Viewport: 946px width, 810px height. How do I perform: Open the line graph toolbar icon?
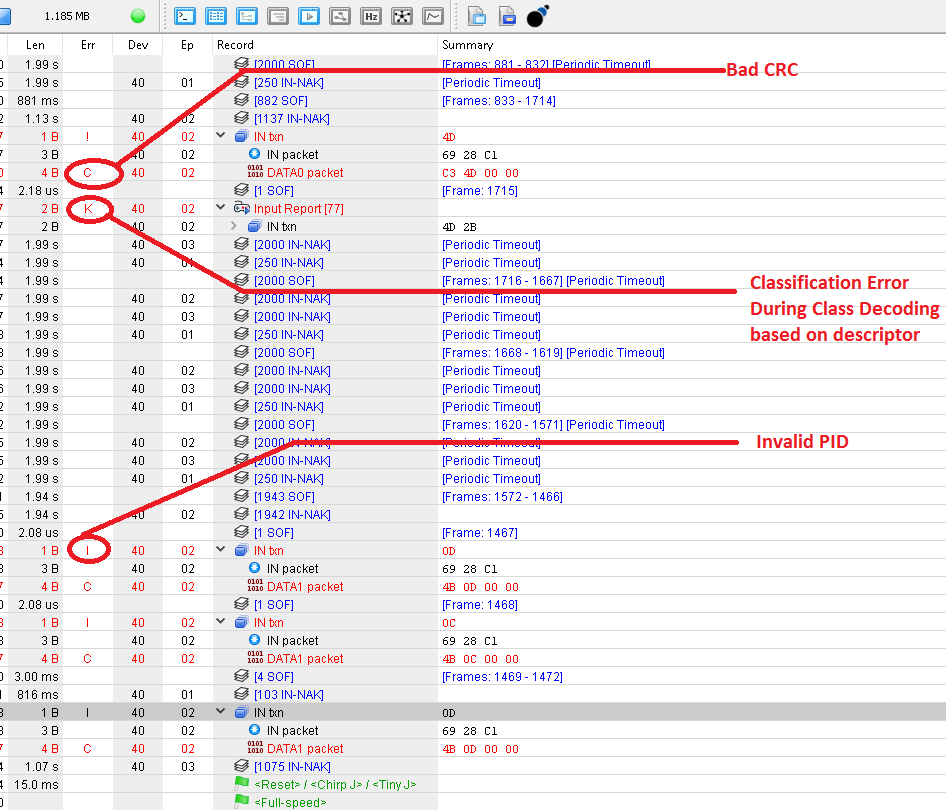point(433,16)
